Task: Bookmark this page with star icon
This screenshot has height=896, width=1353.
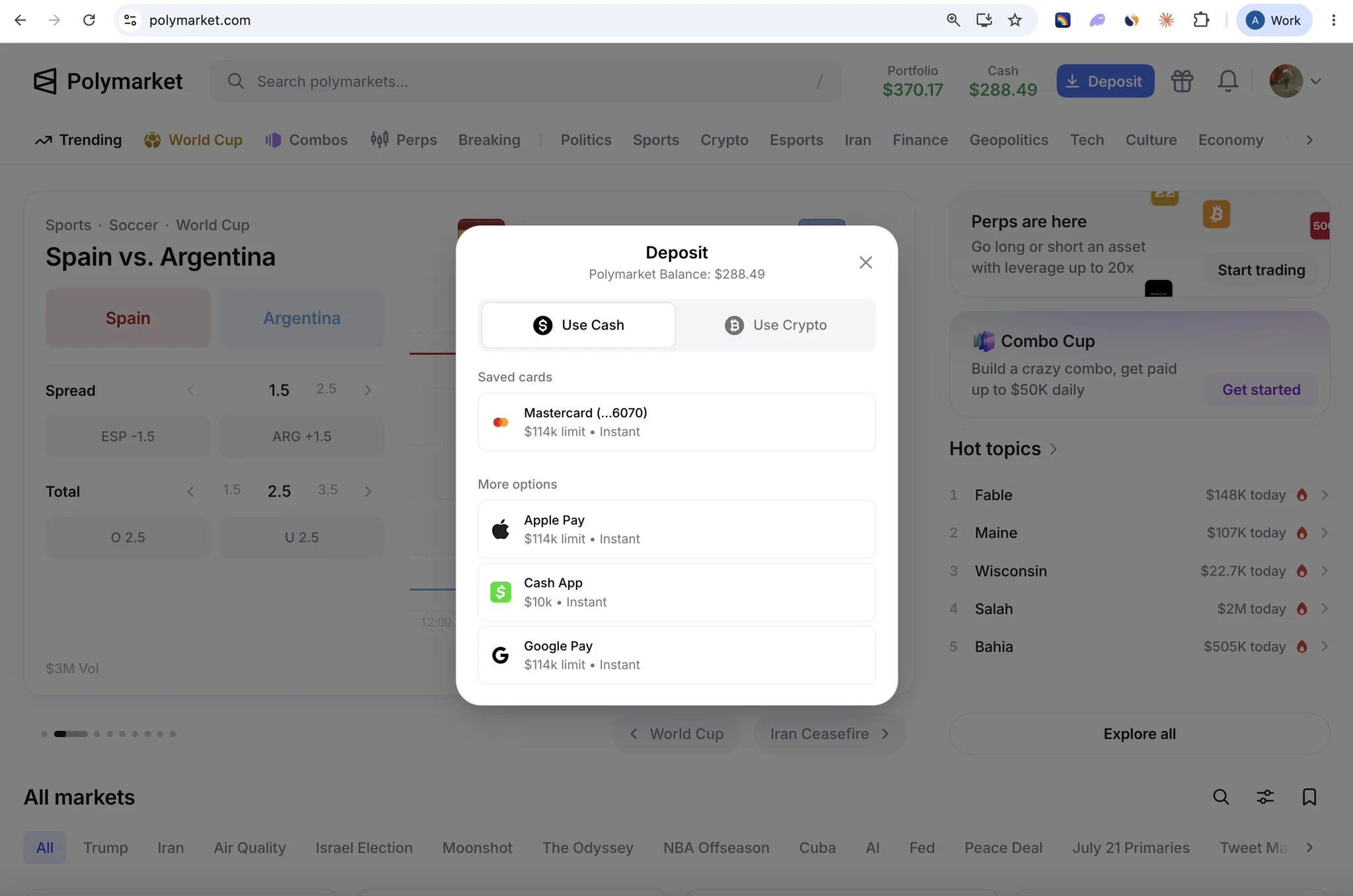Action: tap(1015, 20)
